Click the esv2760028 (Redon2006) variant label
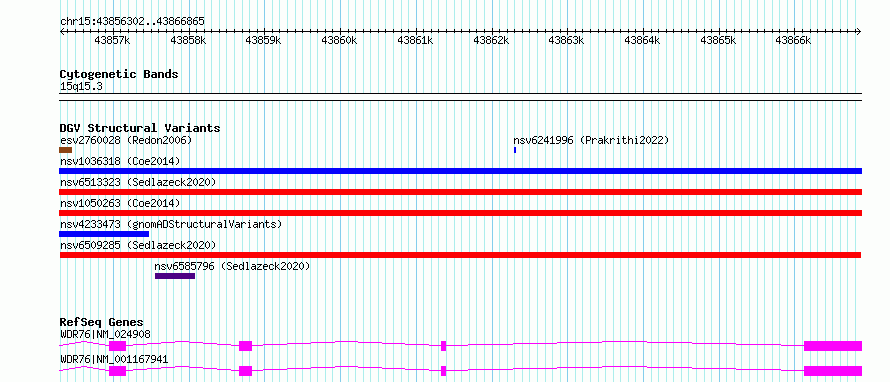890x382 pixels. 126,140
